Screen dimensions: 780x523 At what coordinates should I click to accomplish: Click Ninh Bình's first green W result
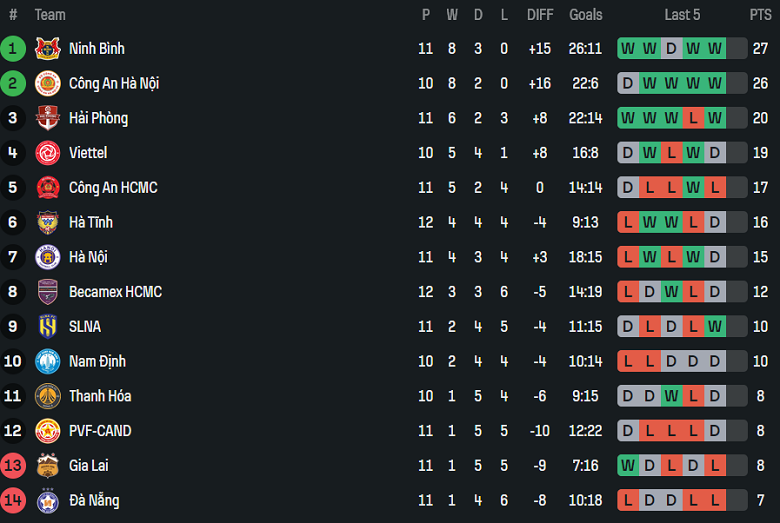pyautogui.click(x=628, y=48)
